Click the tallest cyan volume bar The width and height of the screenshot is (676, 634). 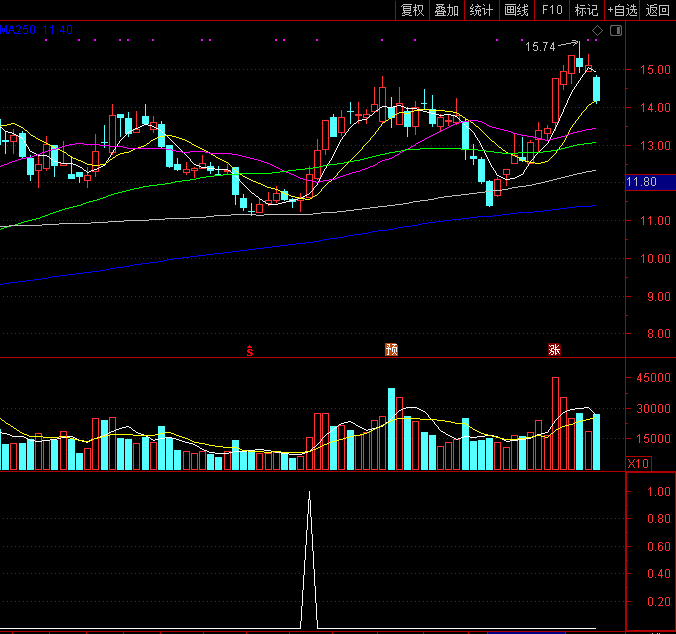click(x=391, y=429)
